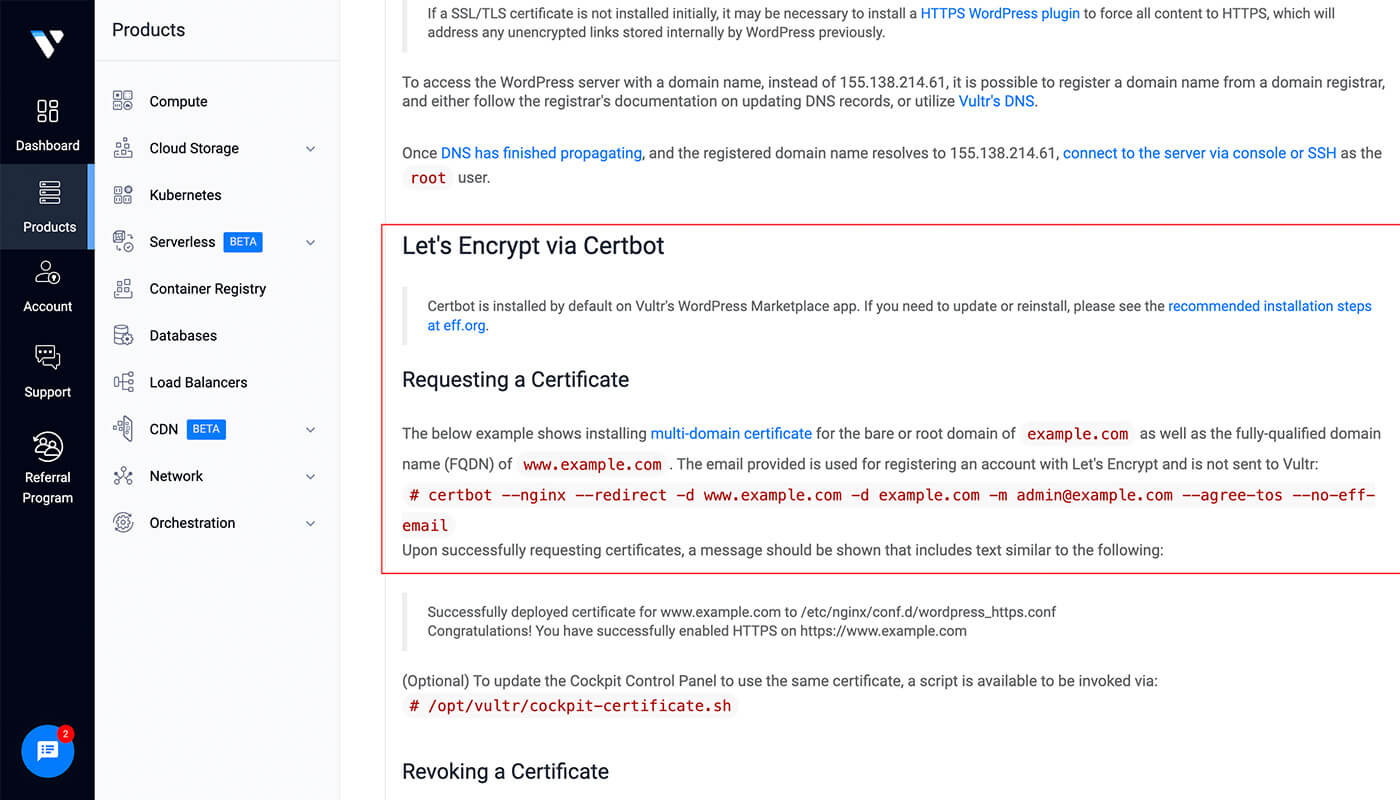Viewport: 1400px width, 800px height.
Task: Click the root inline code text
Action: [428, 178]
